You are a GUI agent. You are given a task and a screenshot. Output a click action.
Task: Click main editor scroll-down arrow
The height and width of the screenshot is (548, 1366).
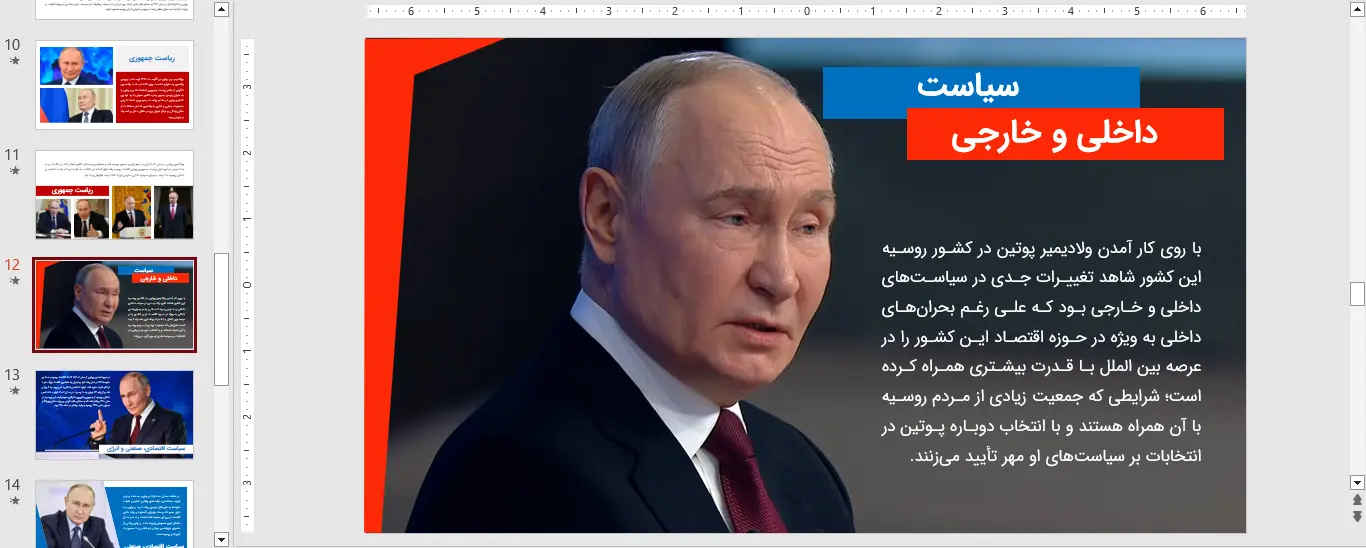pos(1357,482)
